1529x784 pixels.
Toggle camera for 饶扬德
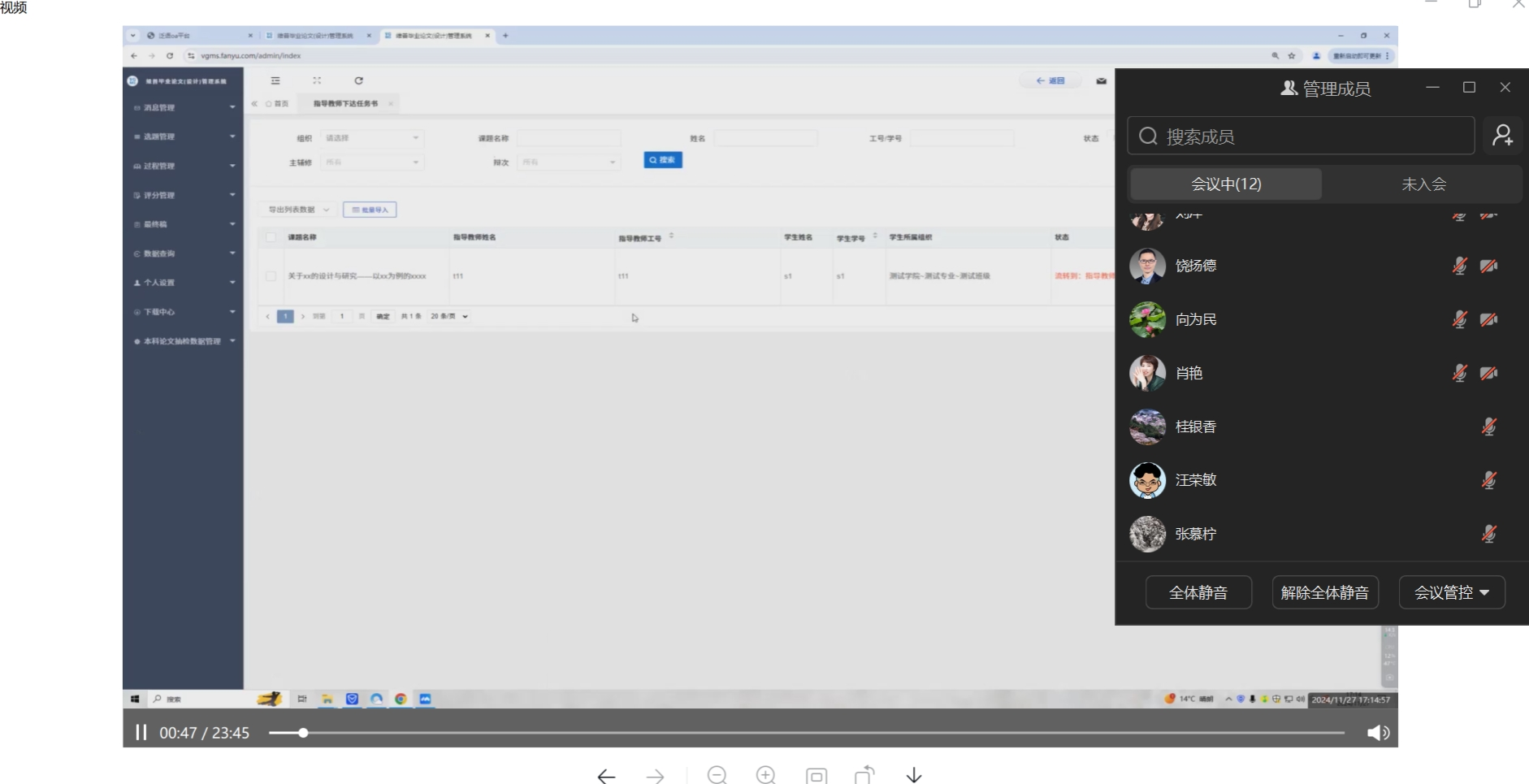point(1488,266)
